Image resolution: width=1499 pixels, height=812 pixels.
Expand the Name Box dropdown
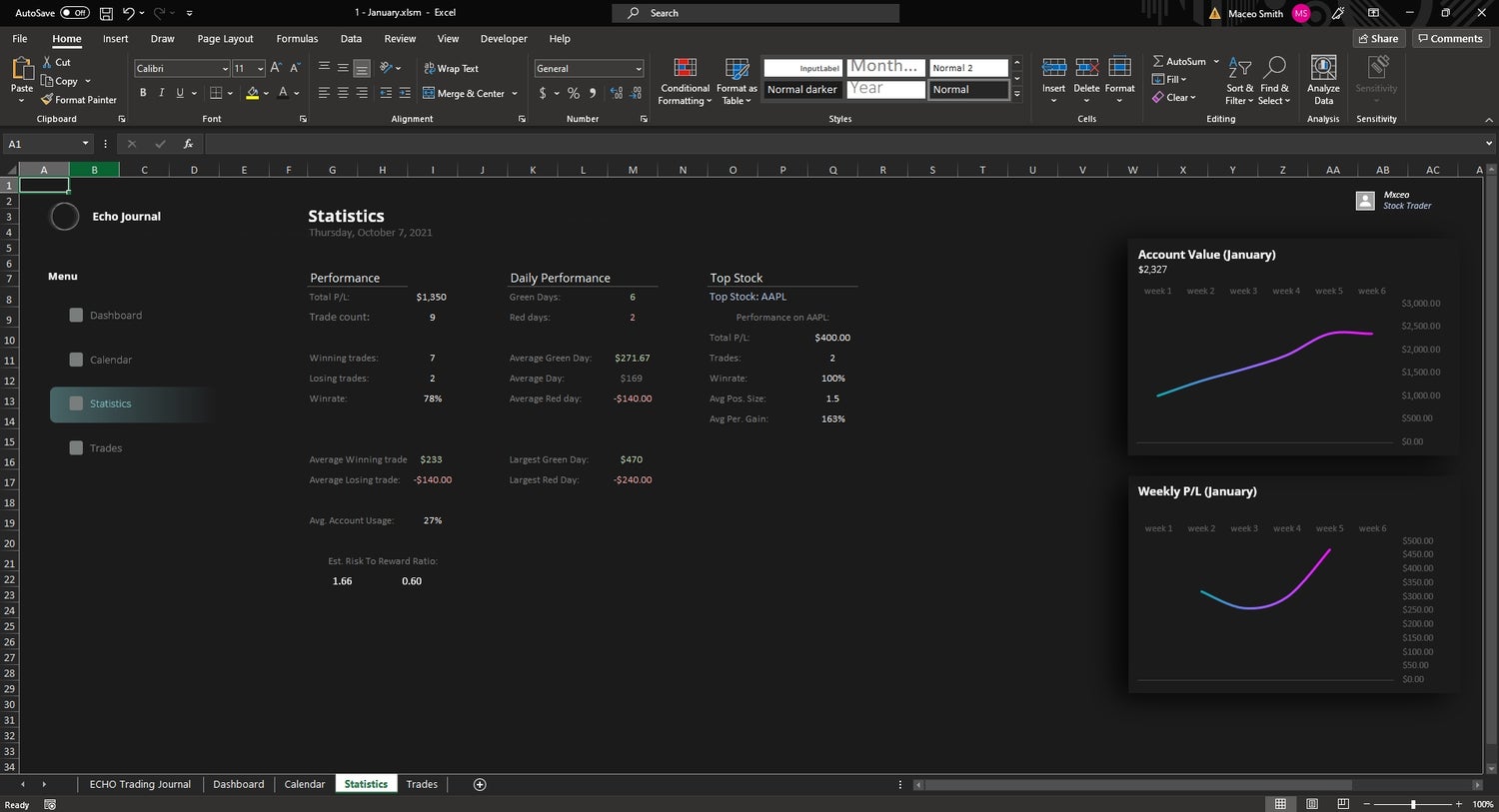[86, 144]
